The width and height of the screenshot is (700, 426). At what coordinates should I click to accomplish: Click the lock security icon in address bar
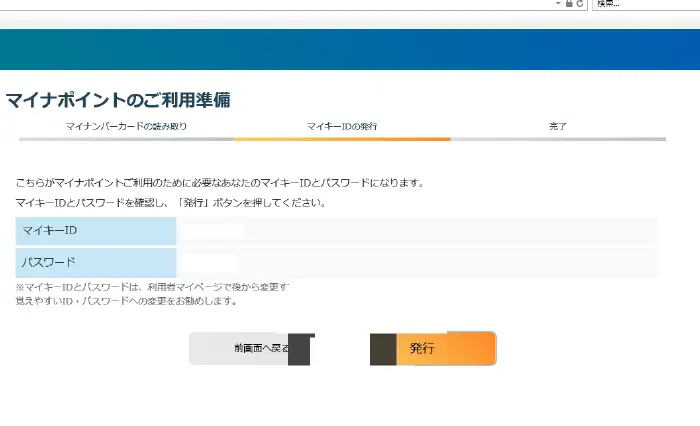tap(569, 4)
